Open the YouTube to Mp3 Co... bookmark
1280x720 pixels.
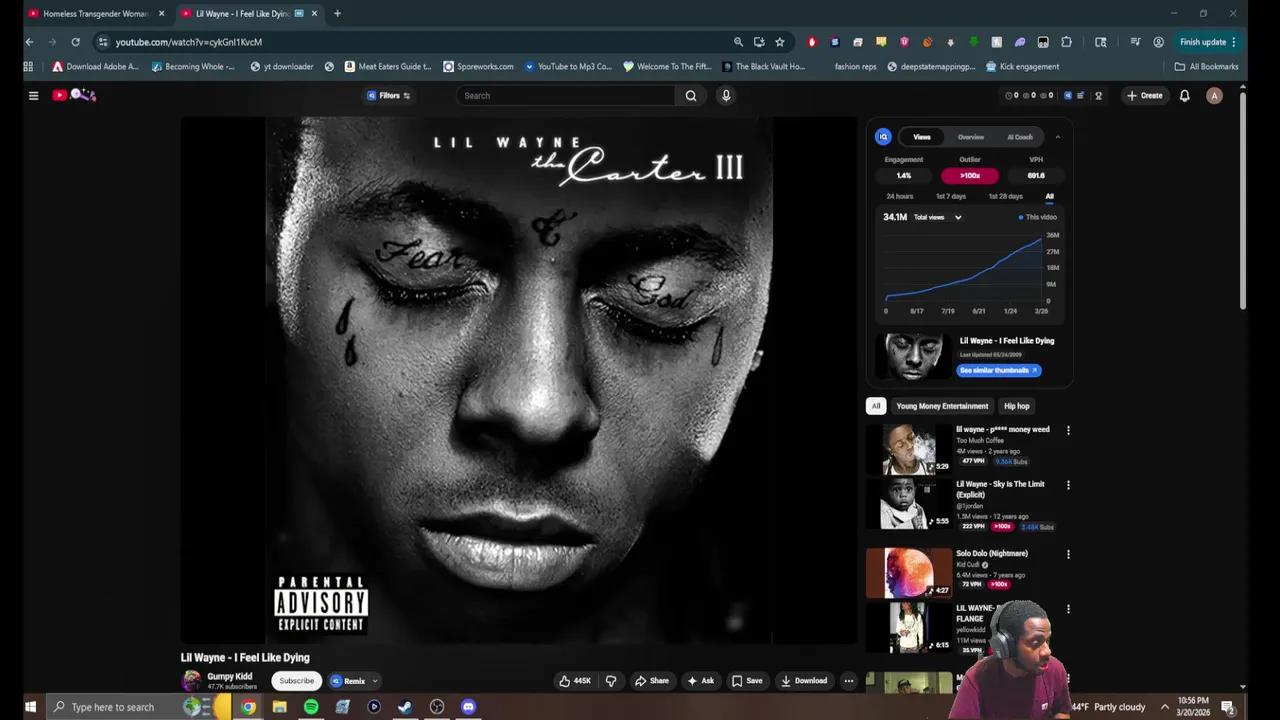tap(568, 67)
